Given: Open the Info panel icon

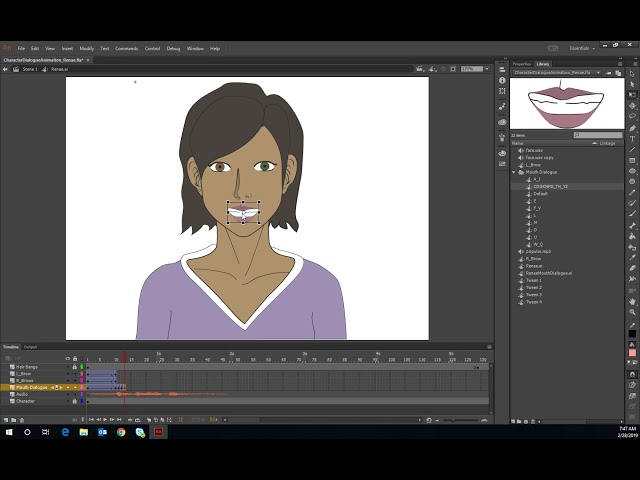Looking at the screenshot, I should (x=502, y=80).
